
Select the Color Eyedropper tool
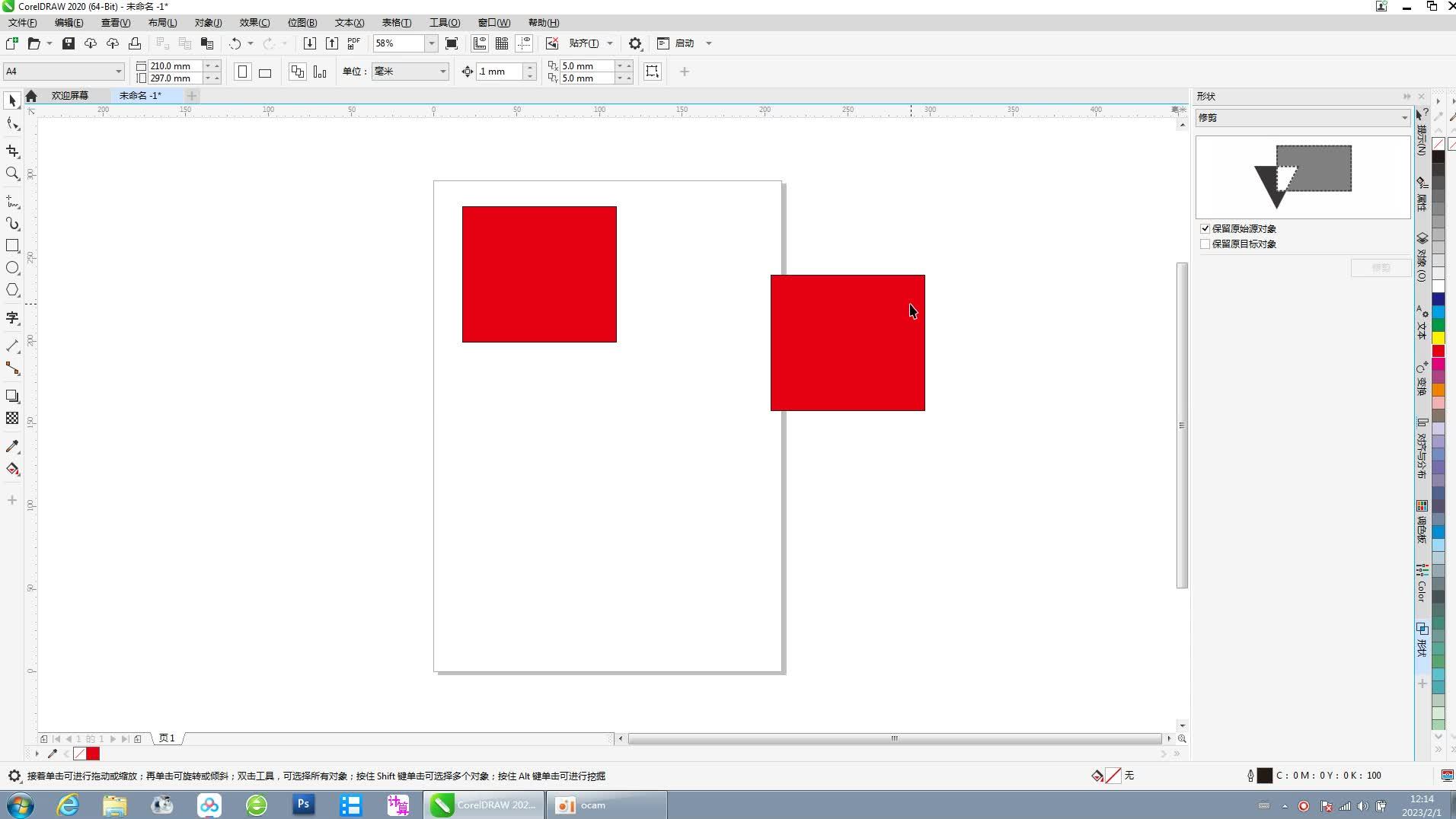(12, 447)
